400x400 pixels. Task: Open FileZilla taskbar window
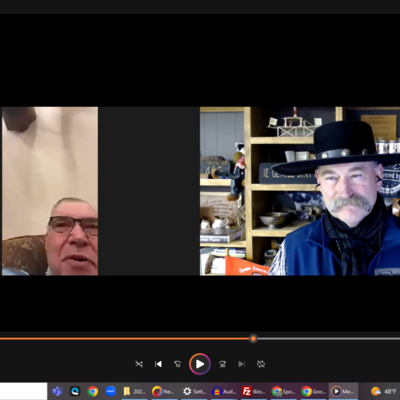(x=254, y=391)
